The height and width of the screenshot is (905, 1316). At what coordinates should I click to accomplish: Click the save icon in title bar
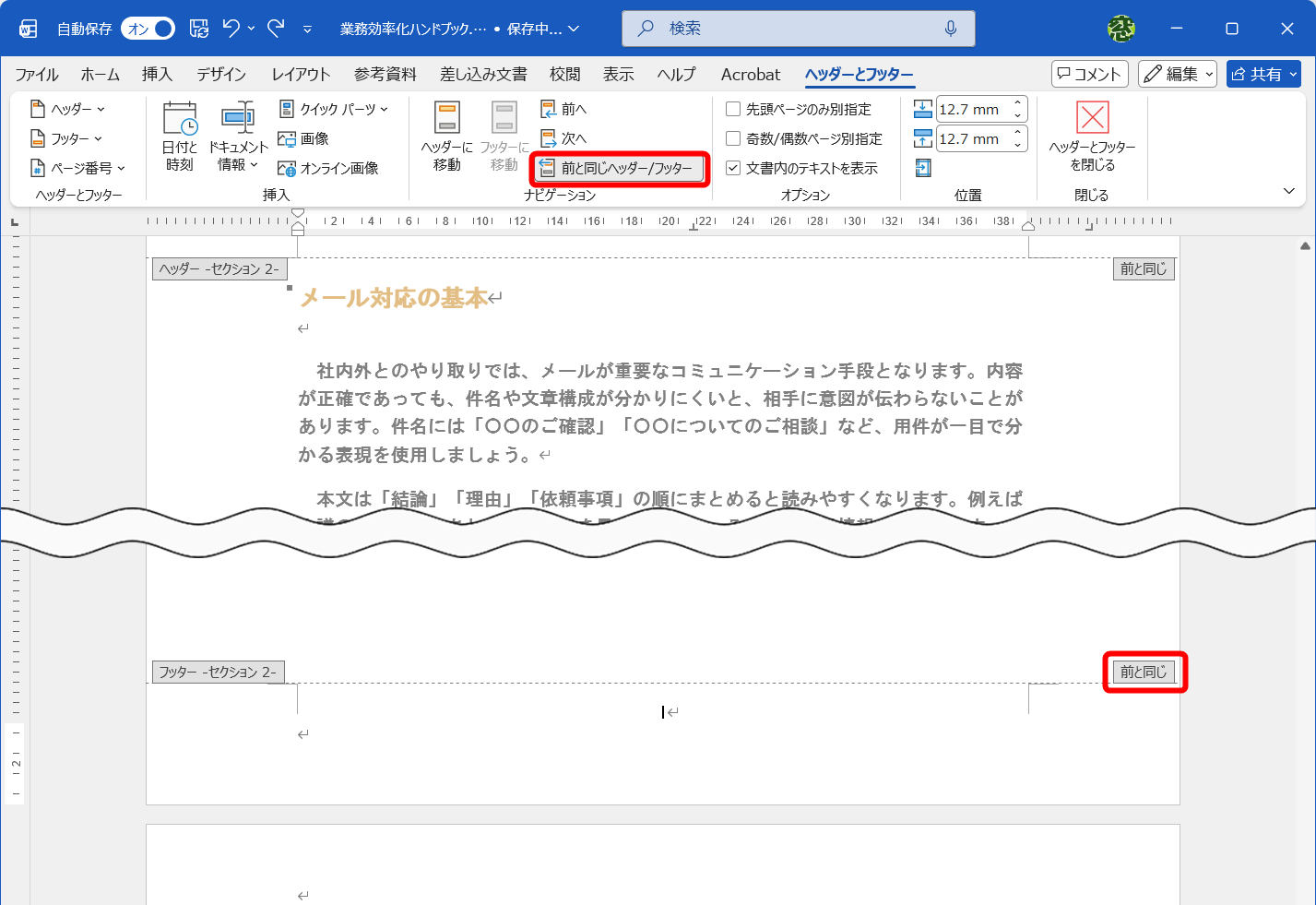pyautogui.click(x=199, y=29)
